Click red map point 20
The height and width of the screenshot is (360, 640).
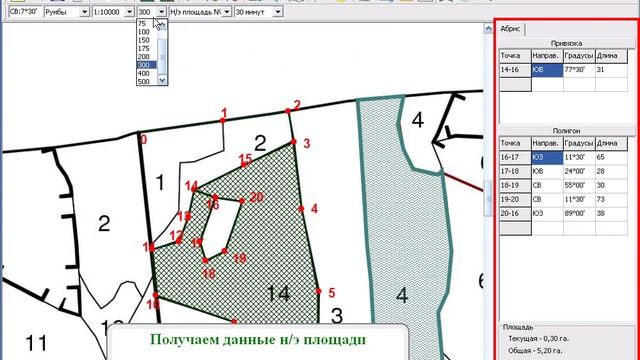click(242, 200)
